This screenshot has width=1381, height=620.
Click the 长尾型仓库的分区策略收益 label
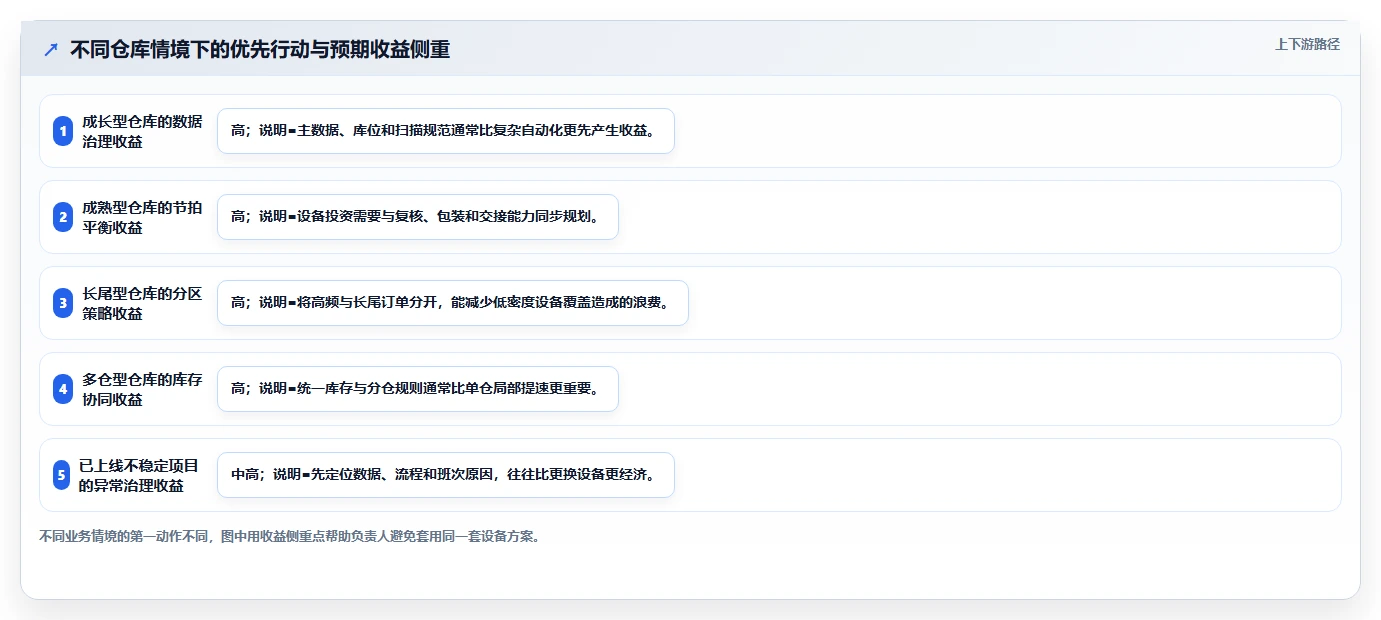click(x=142, y=303)
